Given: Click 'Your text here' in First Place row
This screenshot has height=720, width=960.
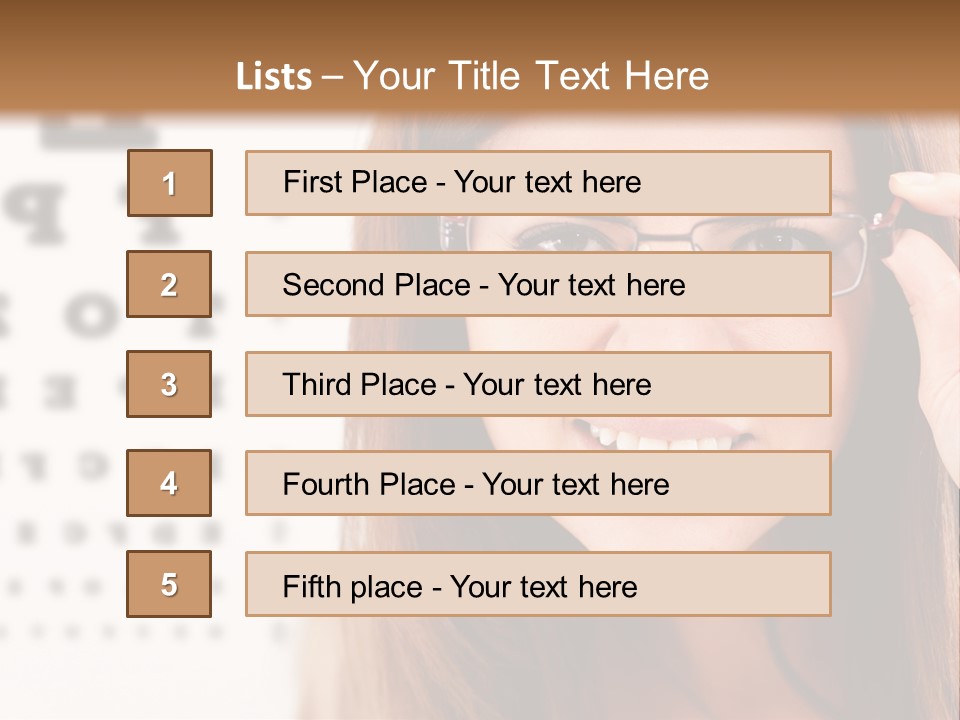Looking at the screenshot, I should (x=547, y=182).
